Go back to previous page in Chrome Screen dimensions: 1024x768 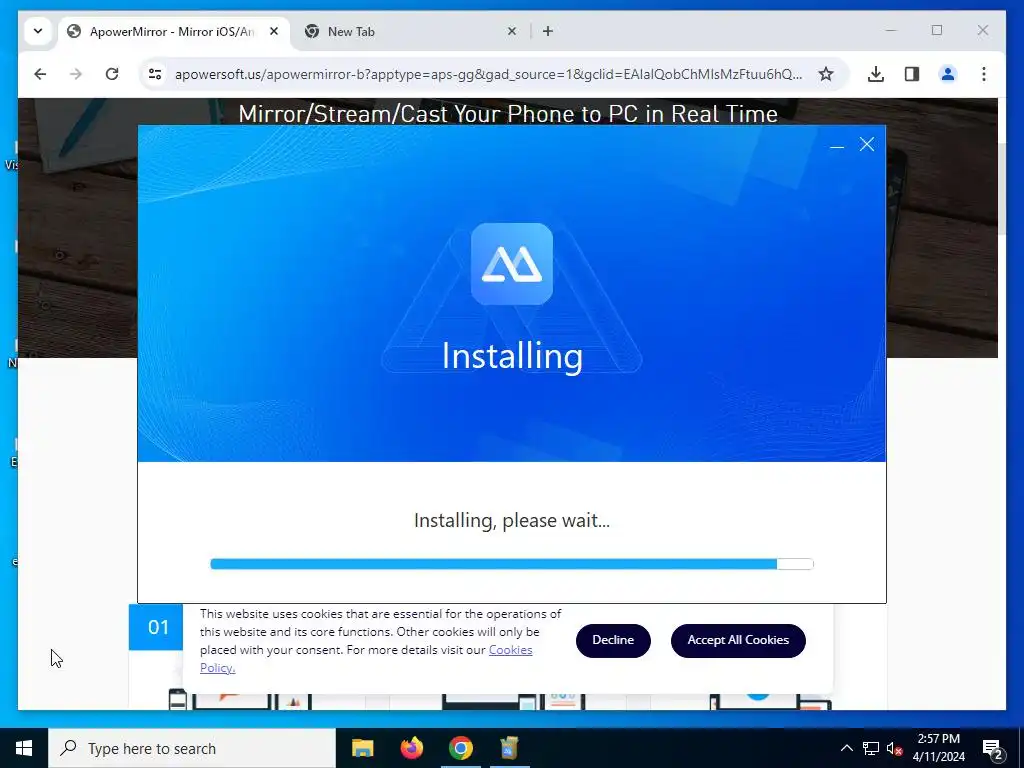(x=40, y=74)
